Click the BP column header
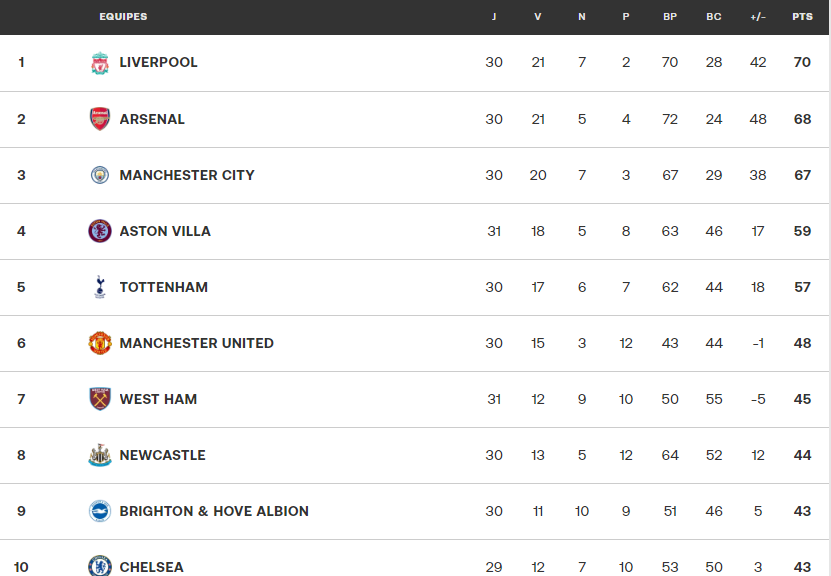The image size is (831, 576). point(670,17)
